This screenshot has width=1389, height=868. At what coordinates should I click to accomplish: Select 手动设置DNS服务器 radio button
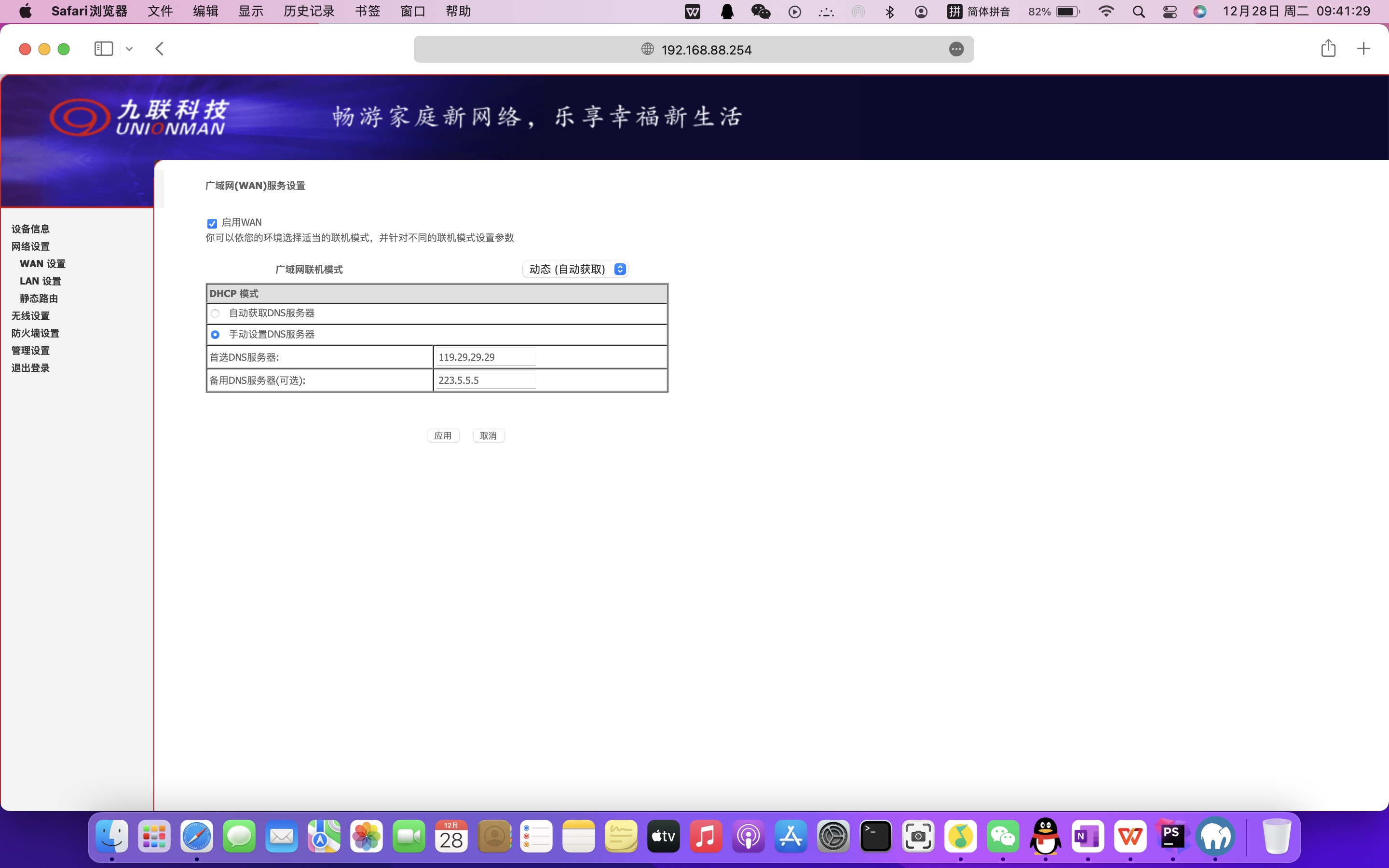215,335
